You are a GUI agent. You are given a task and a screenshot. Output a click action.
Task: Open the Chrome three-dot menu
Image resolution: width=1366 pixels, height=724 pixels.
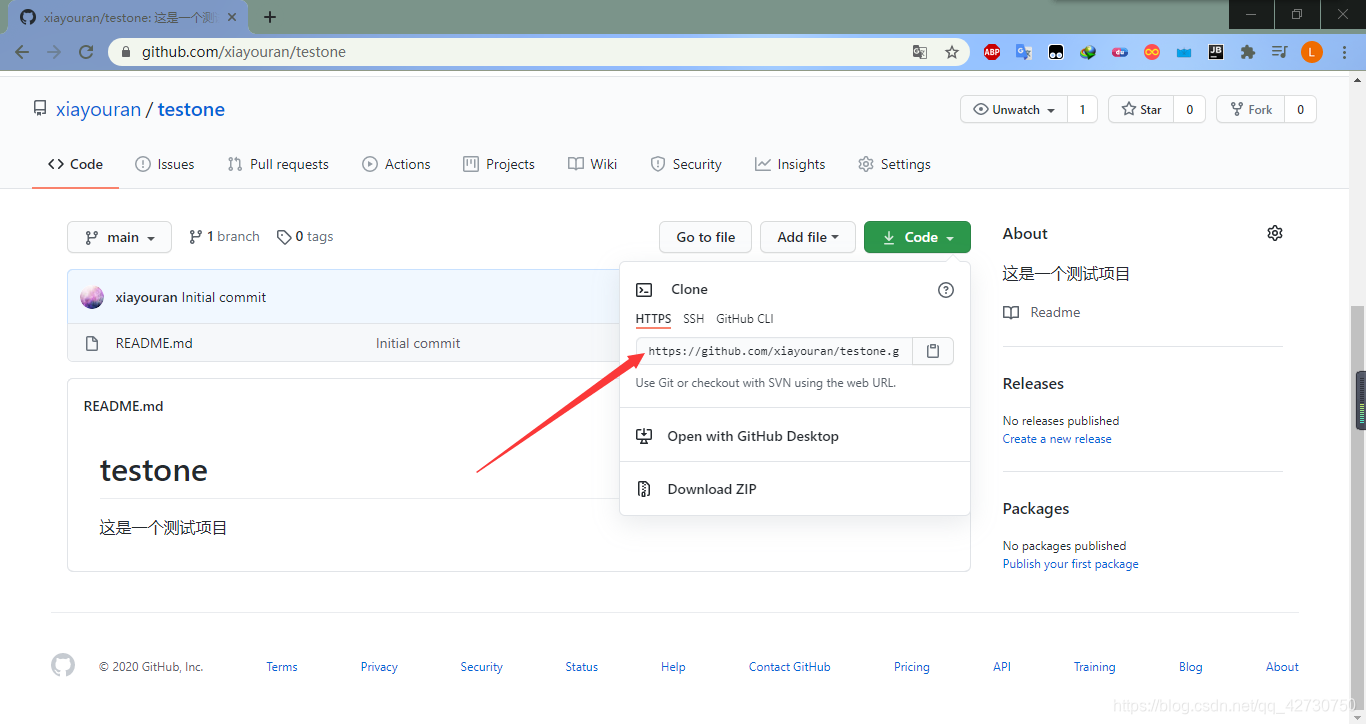pyautogui.click(x=1344, y=52)
